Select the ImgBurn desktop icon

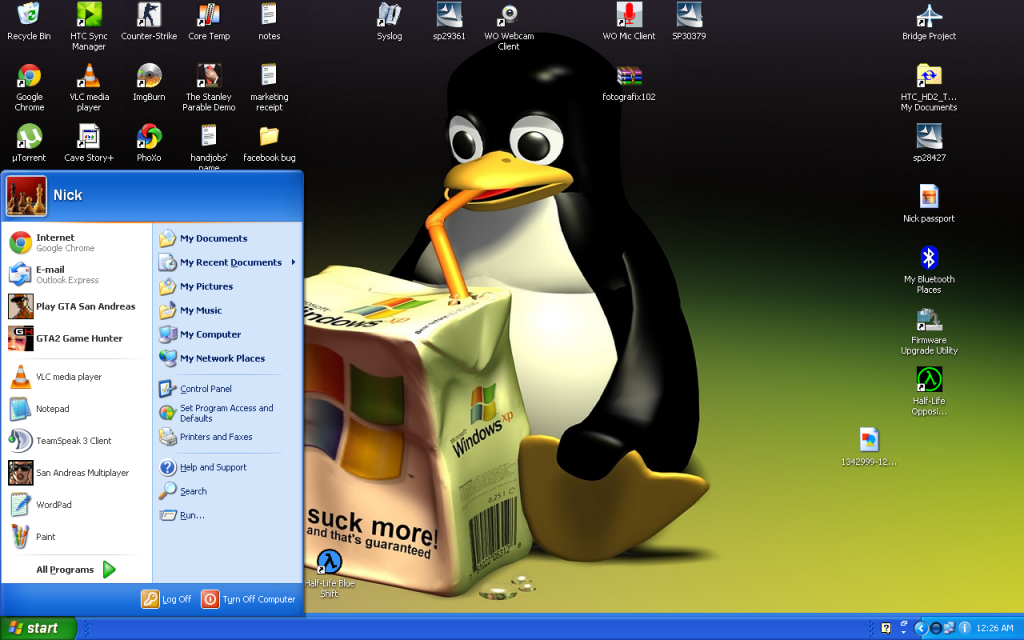click(149, 82)
